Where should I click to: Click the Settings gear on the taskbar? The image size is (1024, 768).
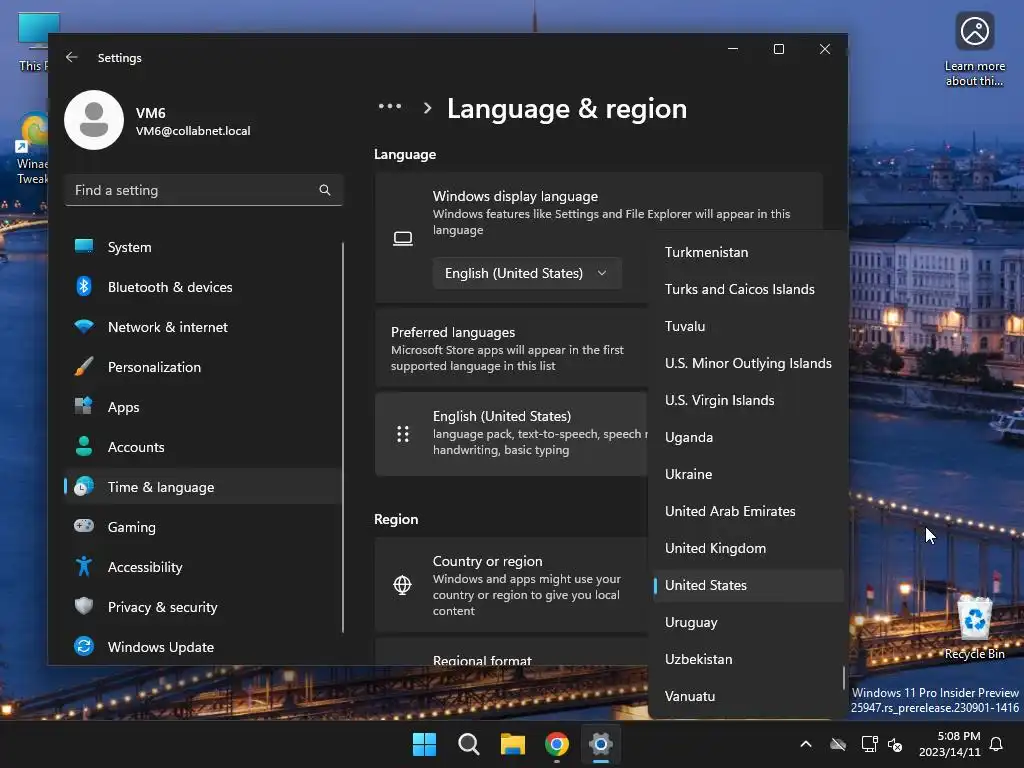(600, 744)
